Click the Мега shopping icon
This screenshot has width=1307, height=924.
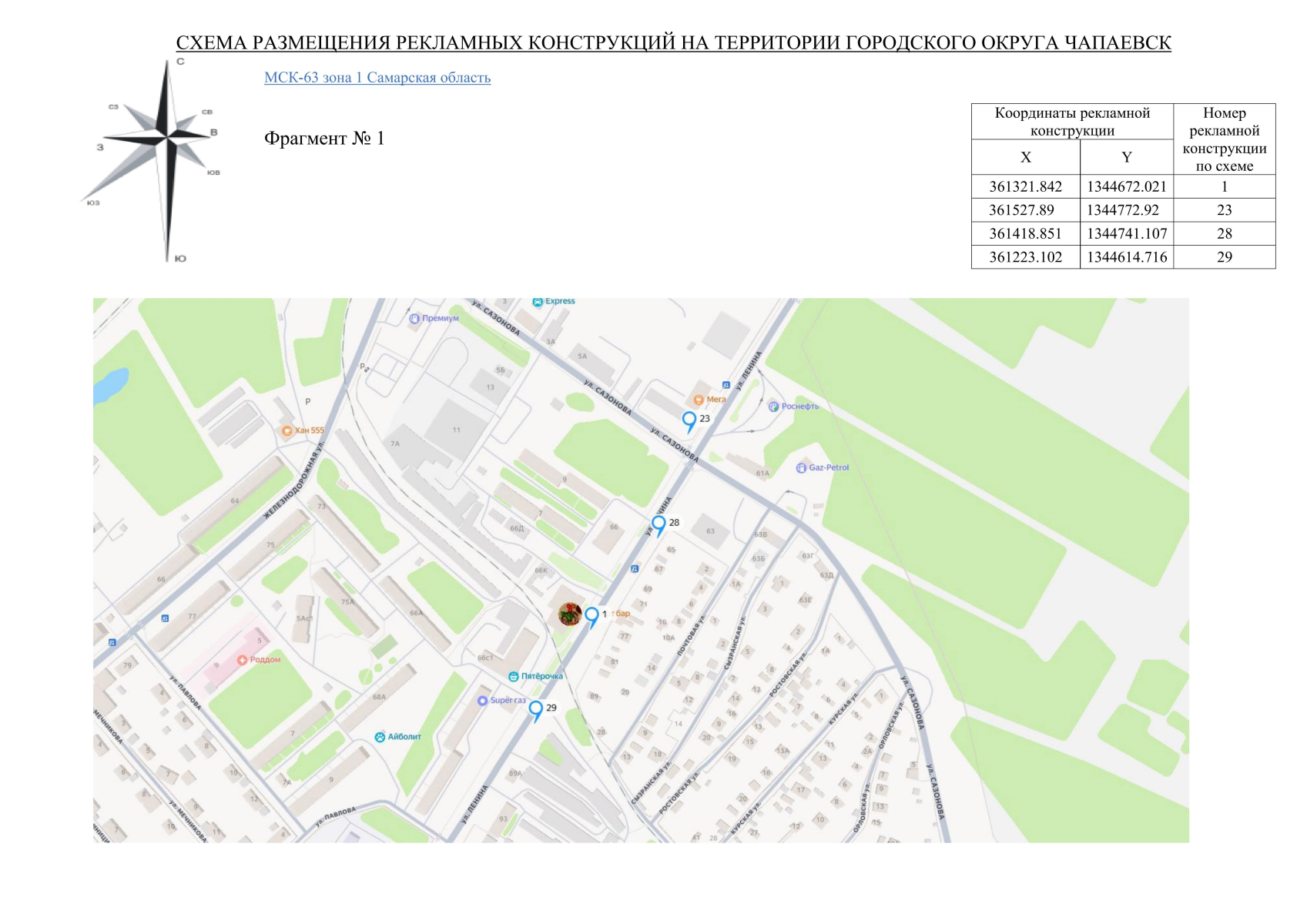click(x=699, y=400)
